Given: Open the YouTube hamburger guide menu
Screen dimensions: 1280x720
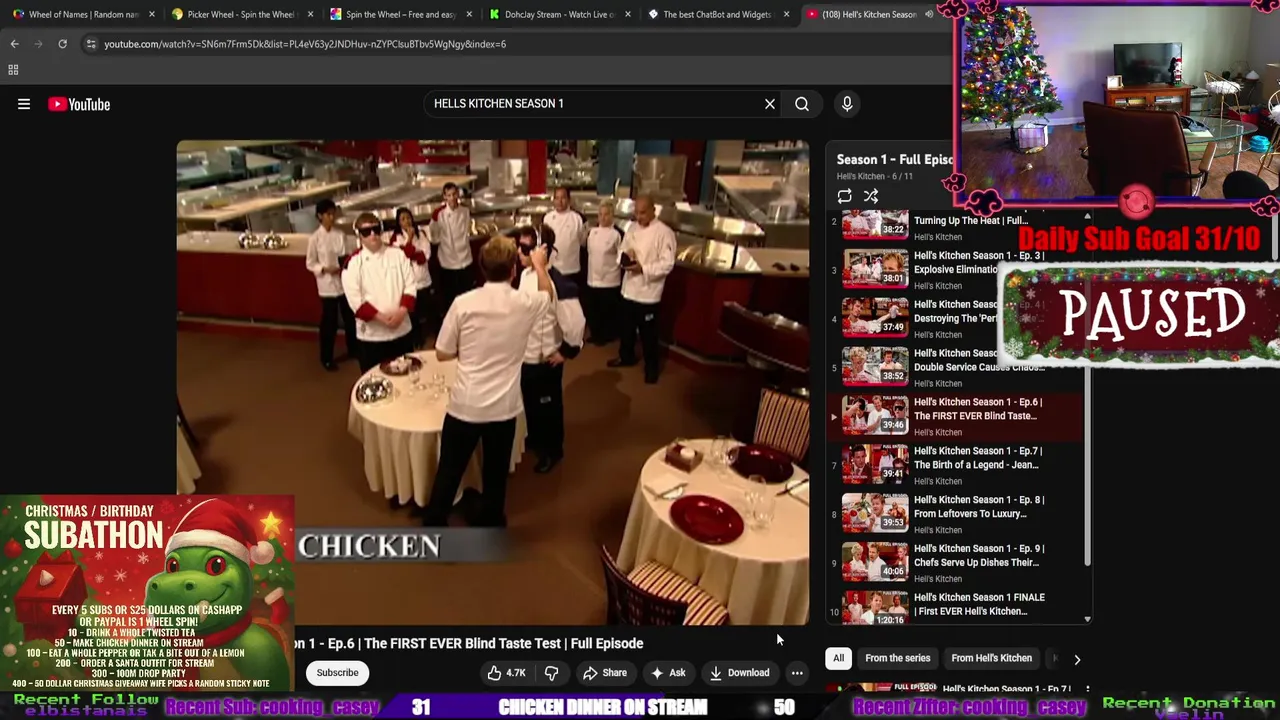Looking at the screenshot, I should point(24,104).
